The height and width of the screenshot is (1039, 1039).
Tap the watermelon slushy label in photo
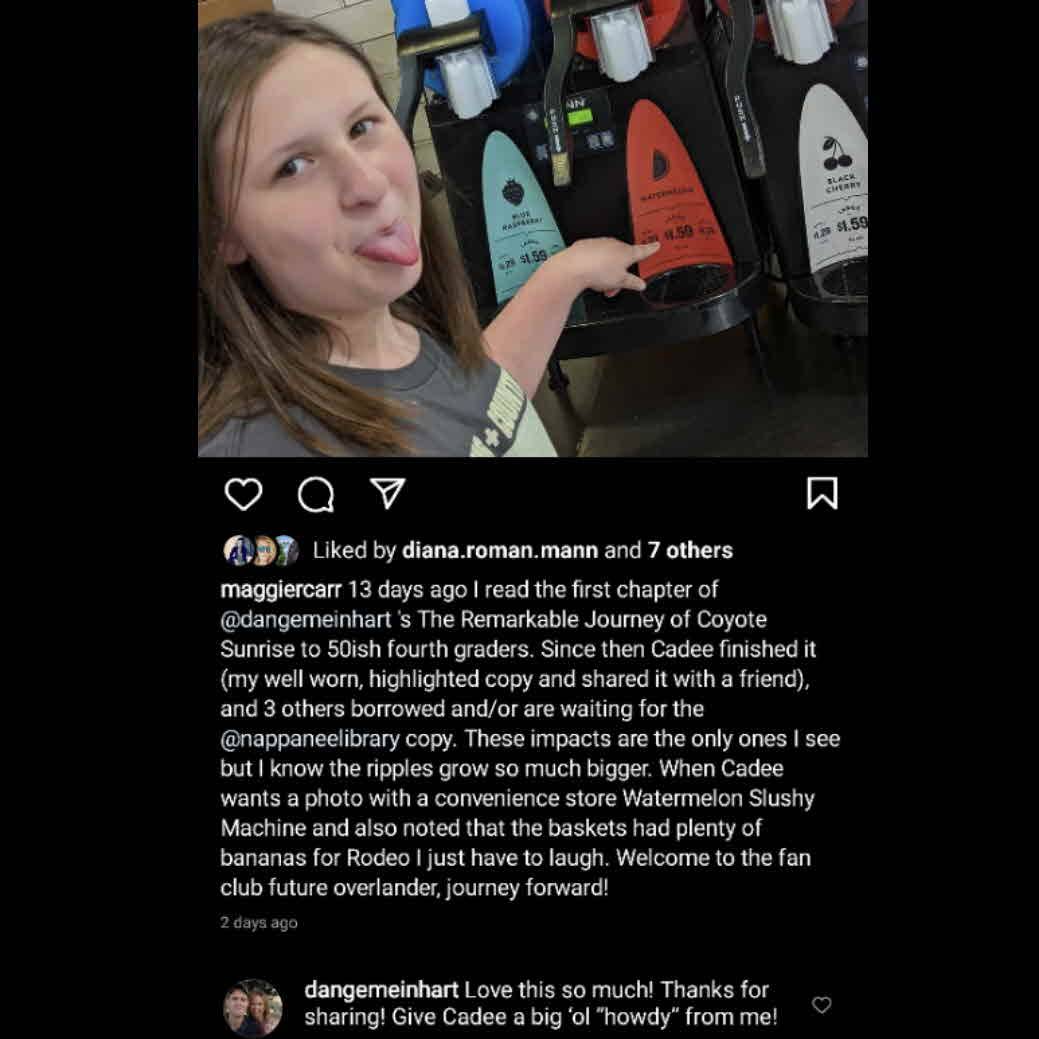coord(677,192)
